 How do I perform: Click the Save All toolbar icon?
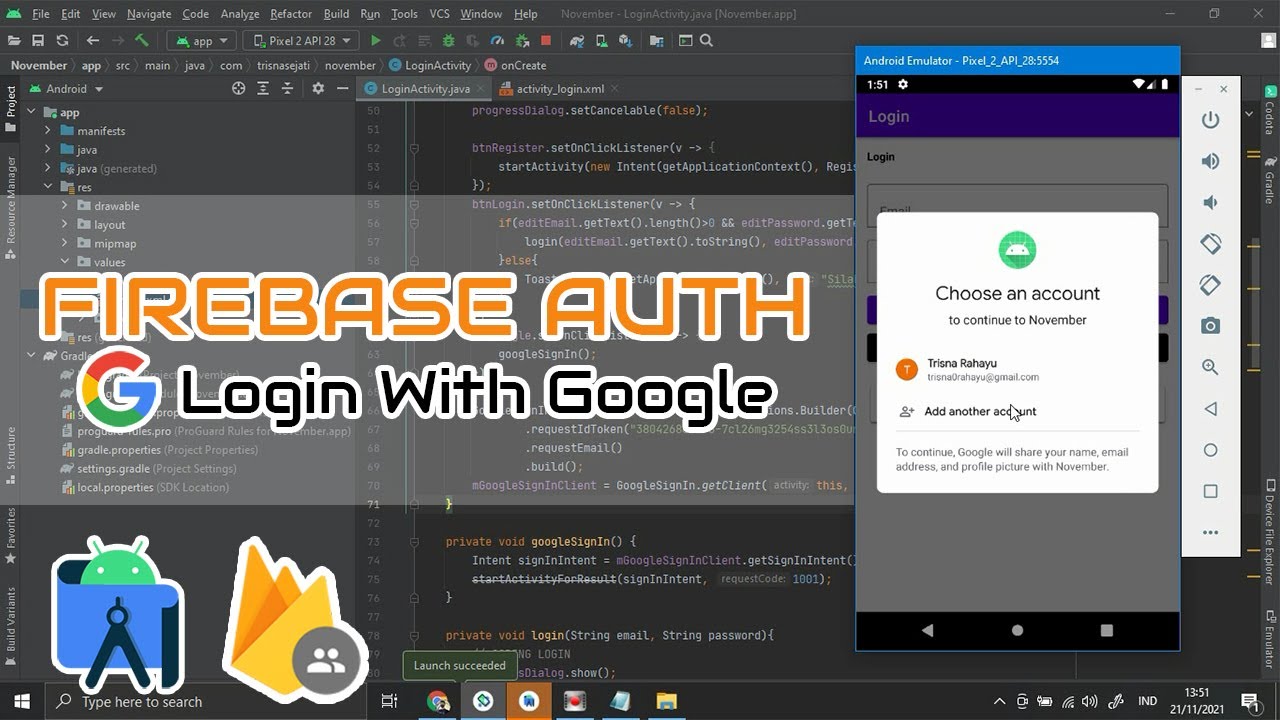pyautogui.click(x=38, y=41)
